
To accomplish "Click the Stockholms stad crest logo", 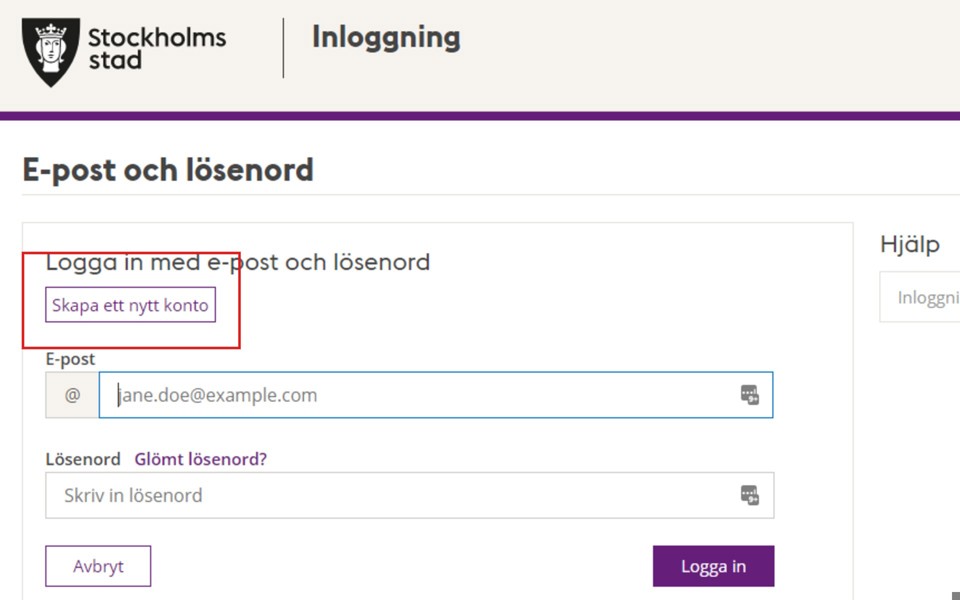I will pos(50,52).
